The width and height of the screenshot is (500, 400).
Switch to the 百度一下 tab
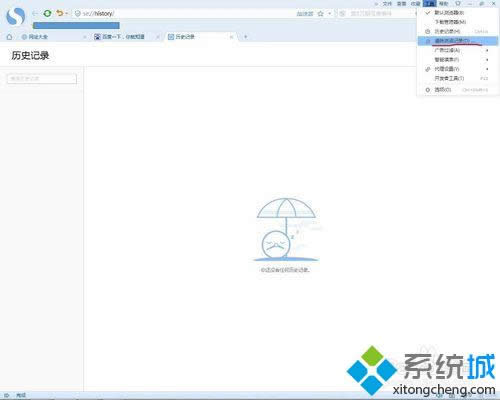pyautogui.click(x=124, y=37)
